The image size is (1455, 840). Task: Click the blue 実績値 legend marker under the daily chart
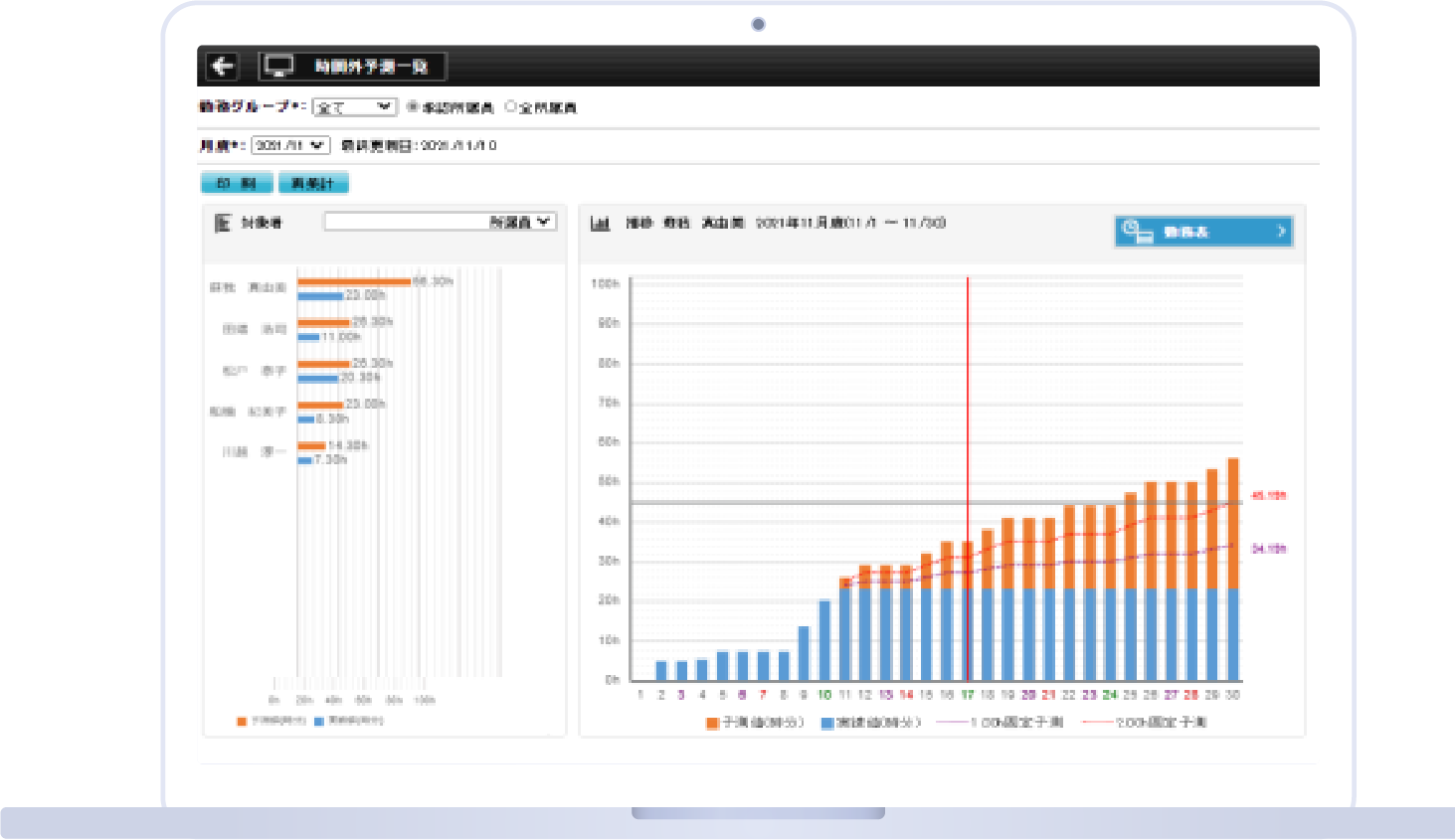[826, 723]
